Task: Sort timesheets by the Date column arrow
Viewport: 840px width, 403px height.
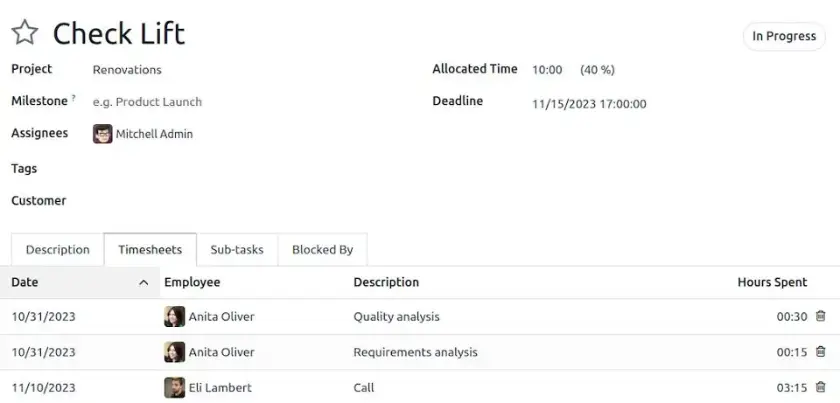Action: coord(143,283)
